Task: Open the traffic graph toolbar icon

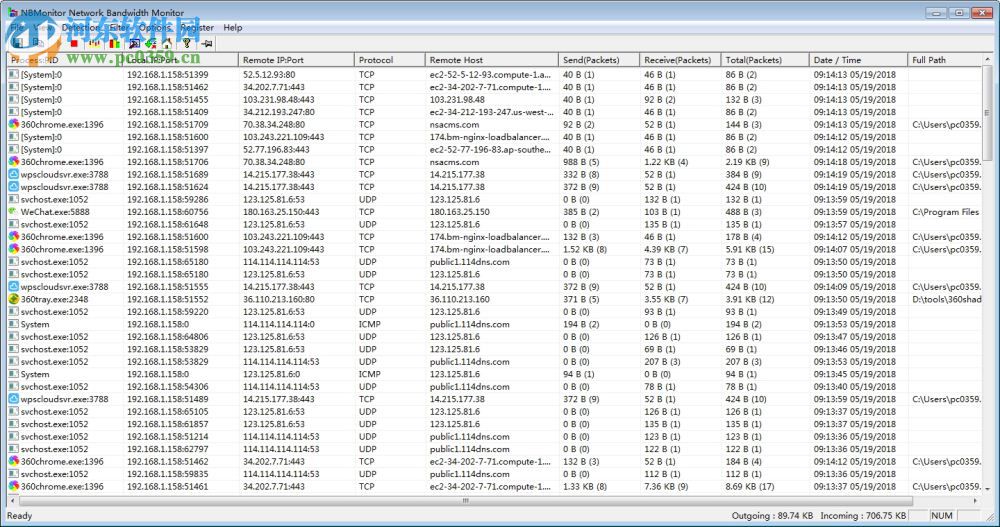Action: click(94, 43)
